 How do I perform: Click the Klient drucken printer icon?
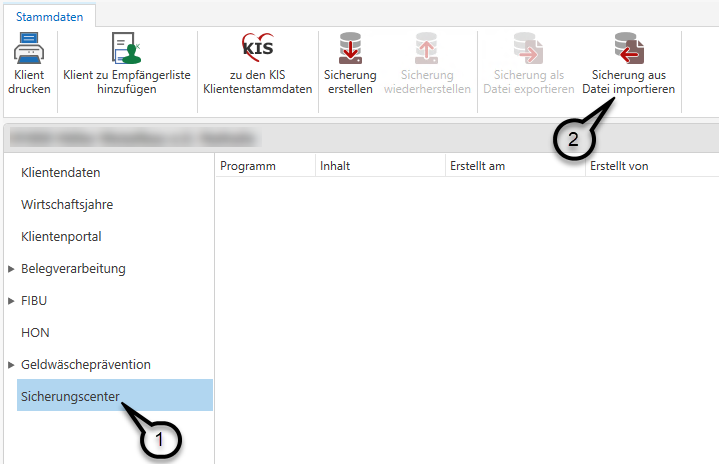coord(28,49)
